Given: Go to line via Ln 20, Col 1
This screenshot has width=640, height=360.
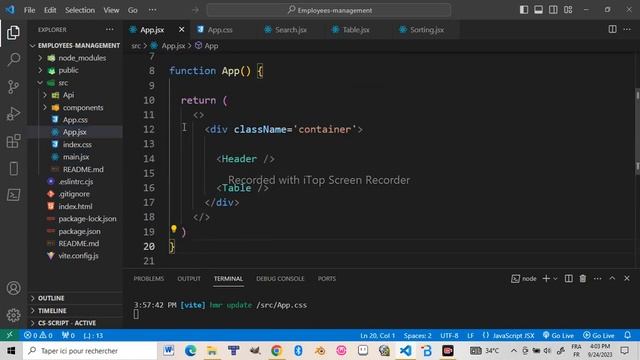Looking at the screenshot, I should pyautogui.click(x=378, y=336).
